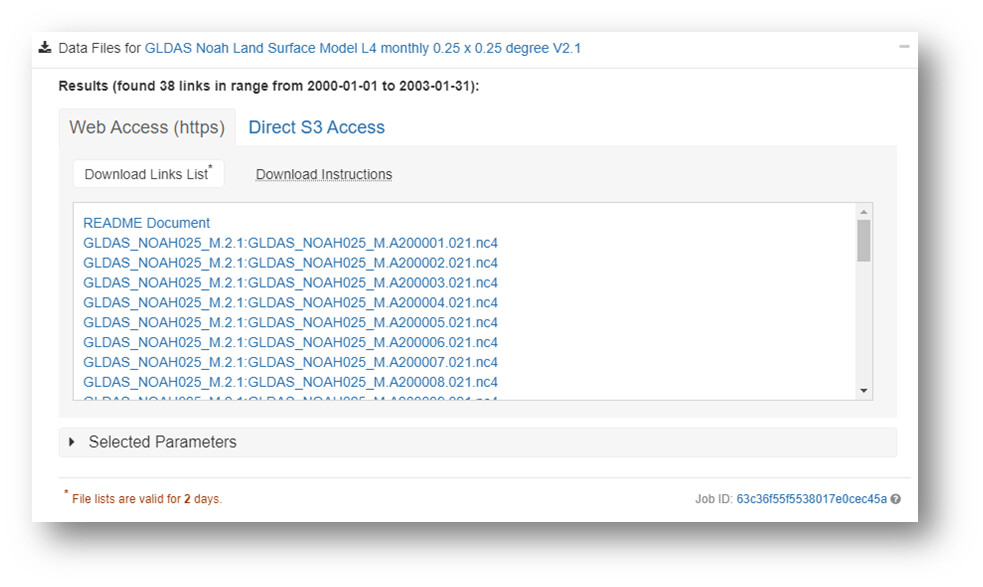Viewport: 983px width, 587px height.
Task: Download the A200002.021.nc4 file
Action: pos(290,263)
